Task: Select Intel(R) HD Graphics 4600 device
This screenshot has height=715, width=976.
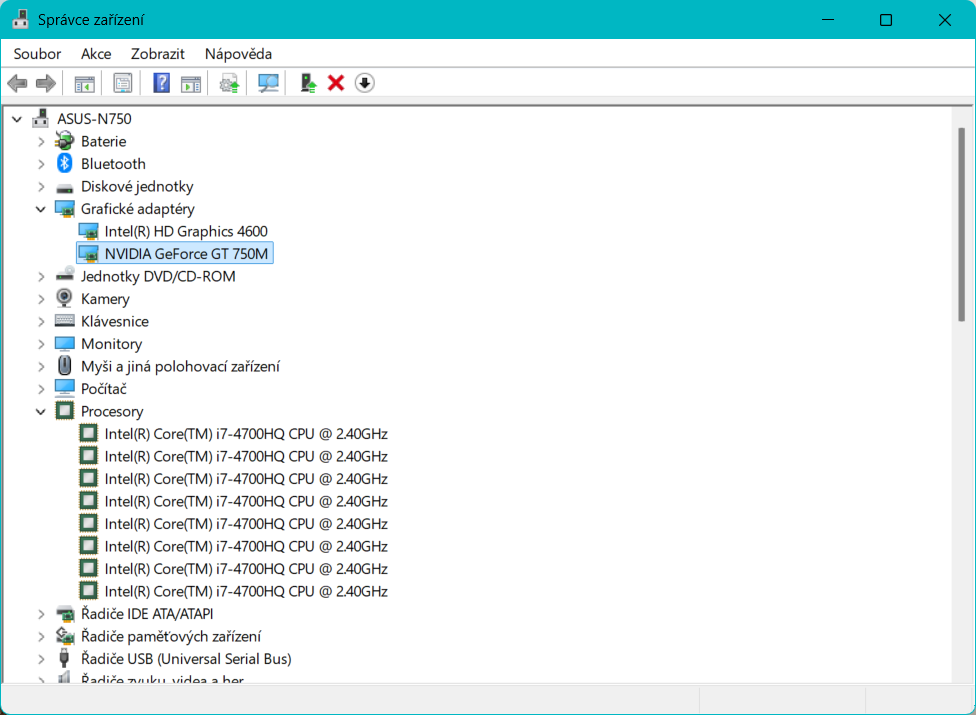Action: pyautogui.click(x=185, y=231)
